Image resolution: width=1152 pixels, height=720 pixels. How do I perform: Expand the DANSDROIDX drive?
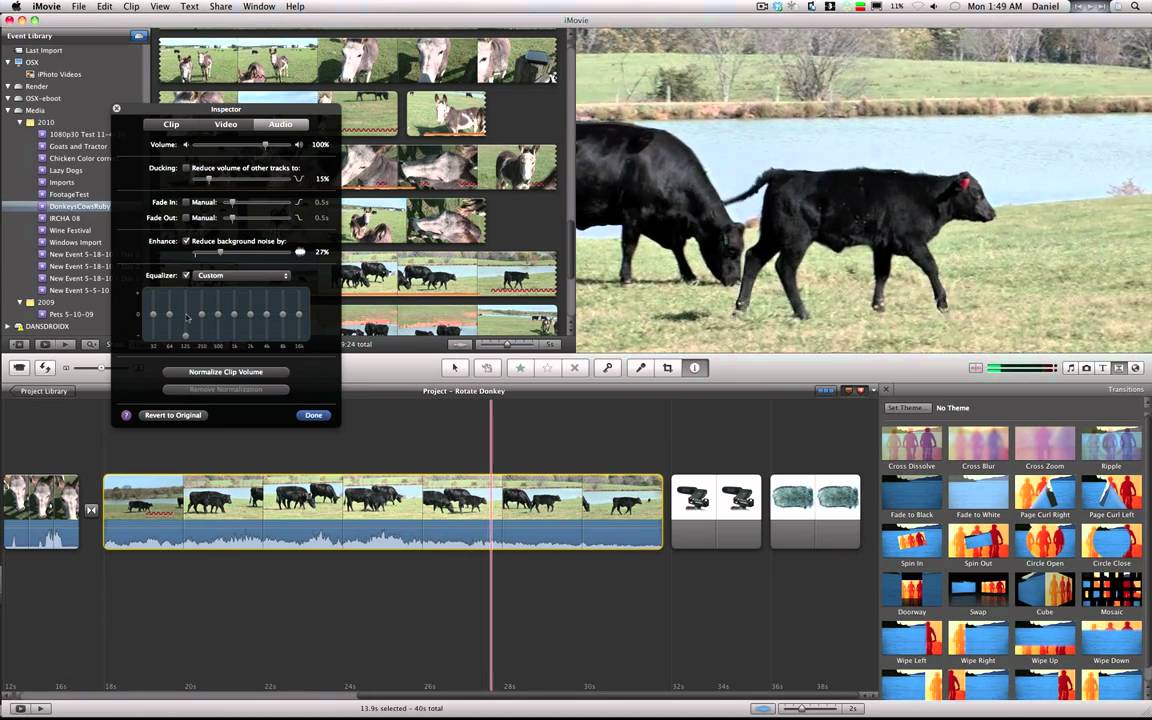tap(8, 326)
